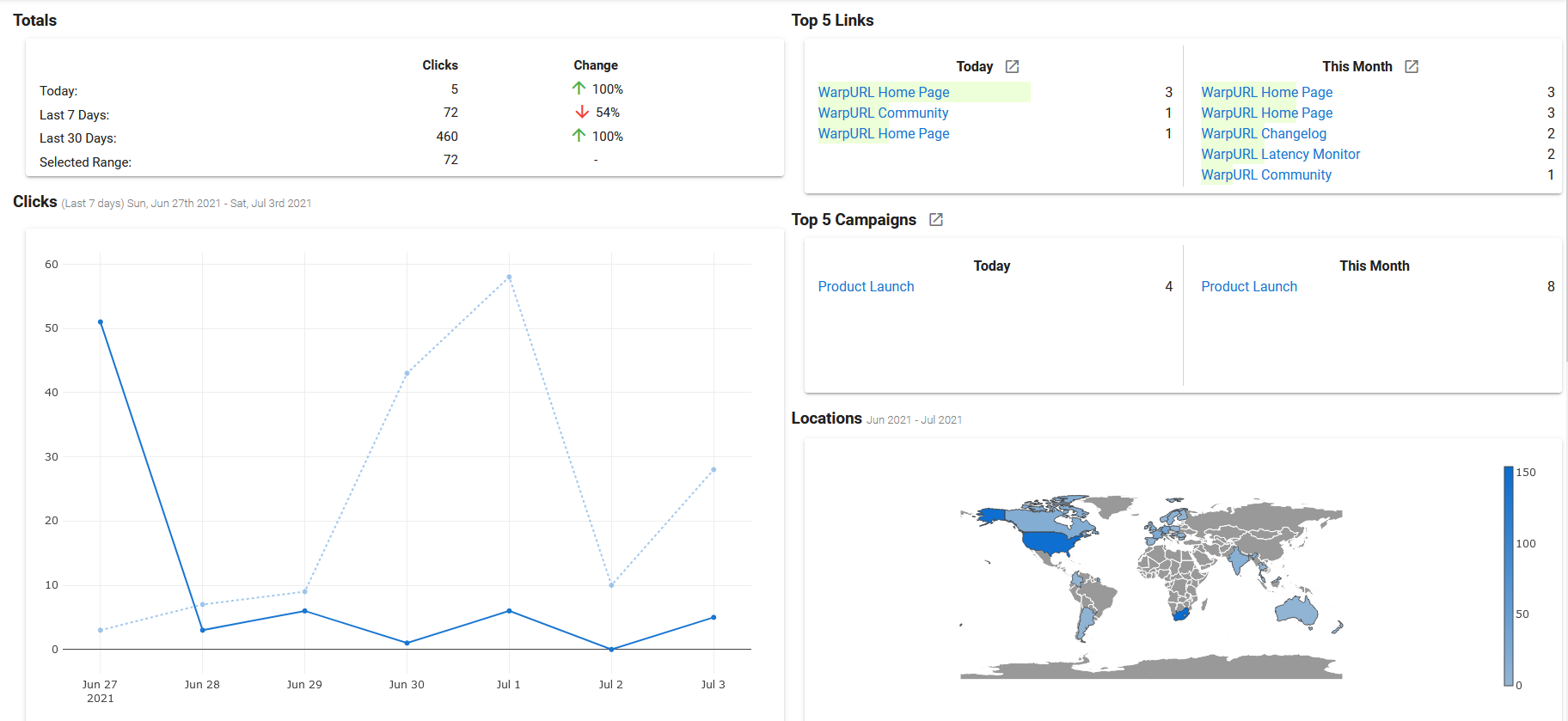
Task: Click the solid line point on Jun 29
Action: pos(304,611)
